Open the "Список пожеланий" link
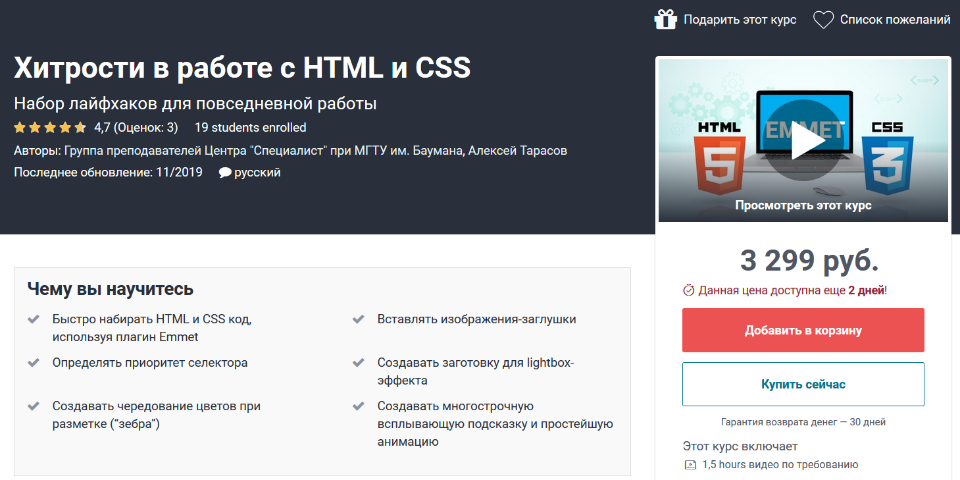960x480 pixels. click(894, 19)
